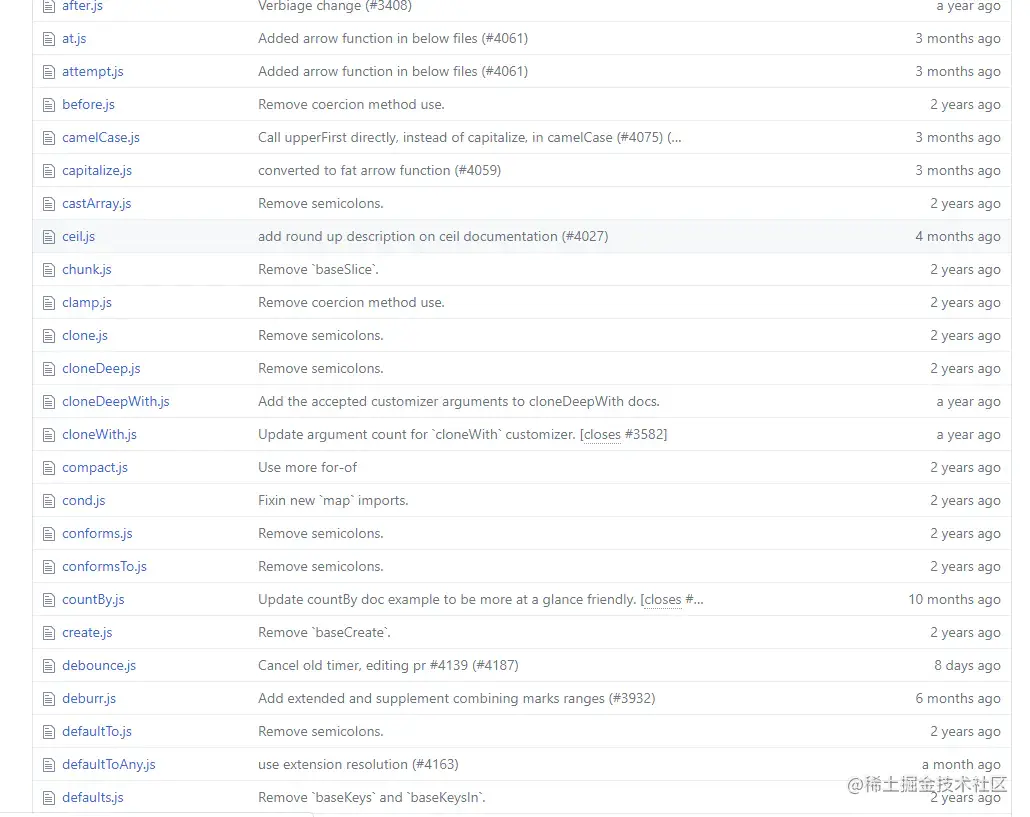Open the deburr.js file
1030x817 pixels.
click(89, 699)
